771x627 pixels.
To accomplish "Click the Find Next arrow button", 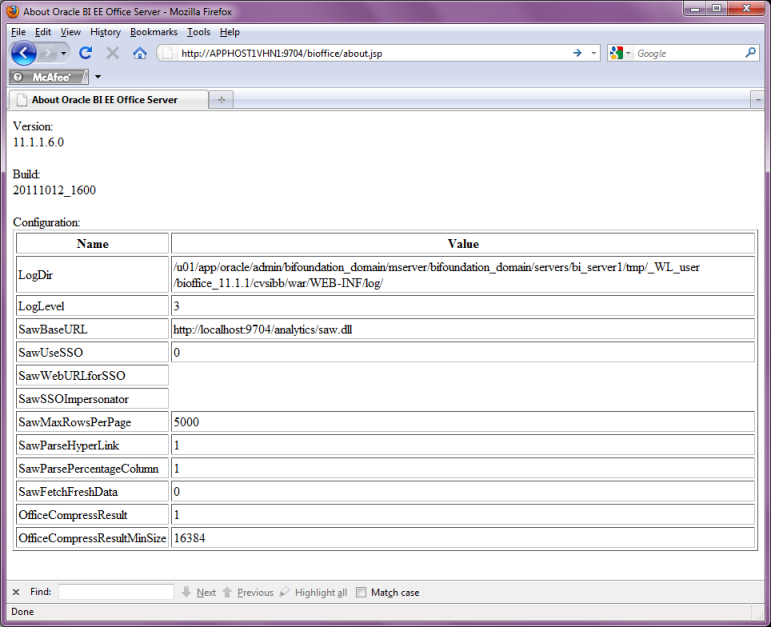I will point(199,592).
